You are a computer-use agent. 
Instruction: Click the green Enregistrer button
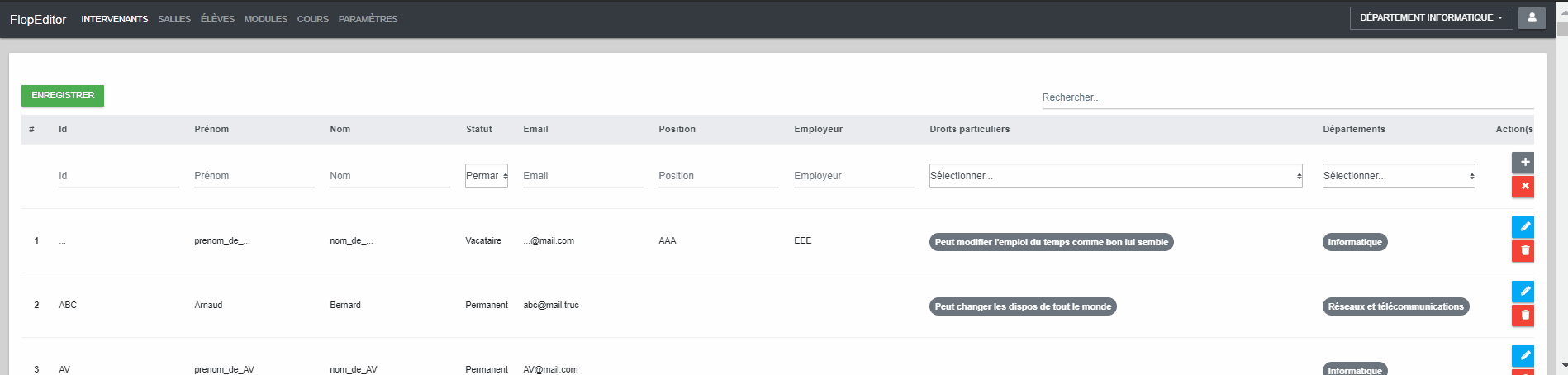tap(63, 96)
